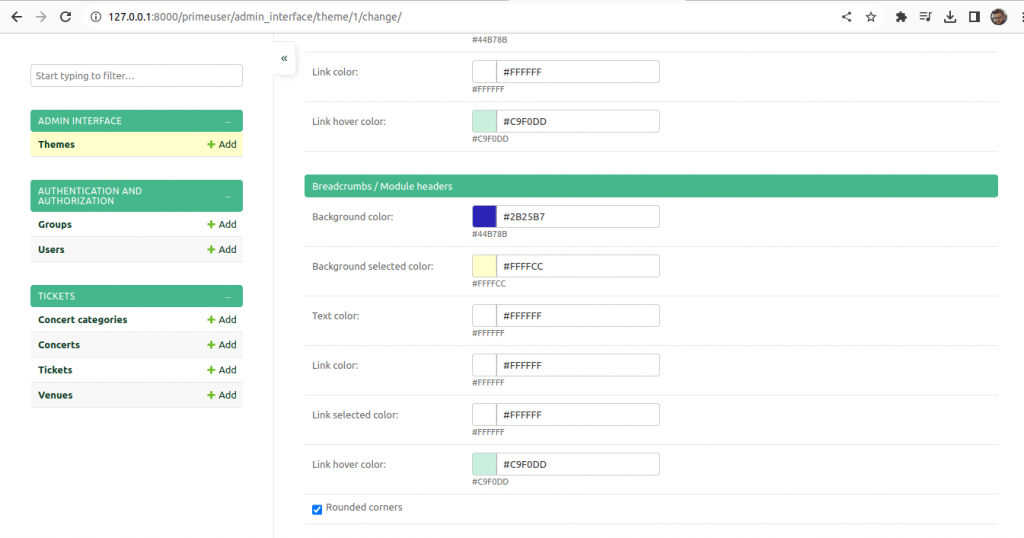Click the share icon in the address bar

[x=846, y=17]
